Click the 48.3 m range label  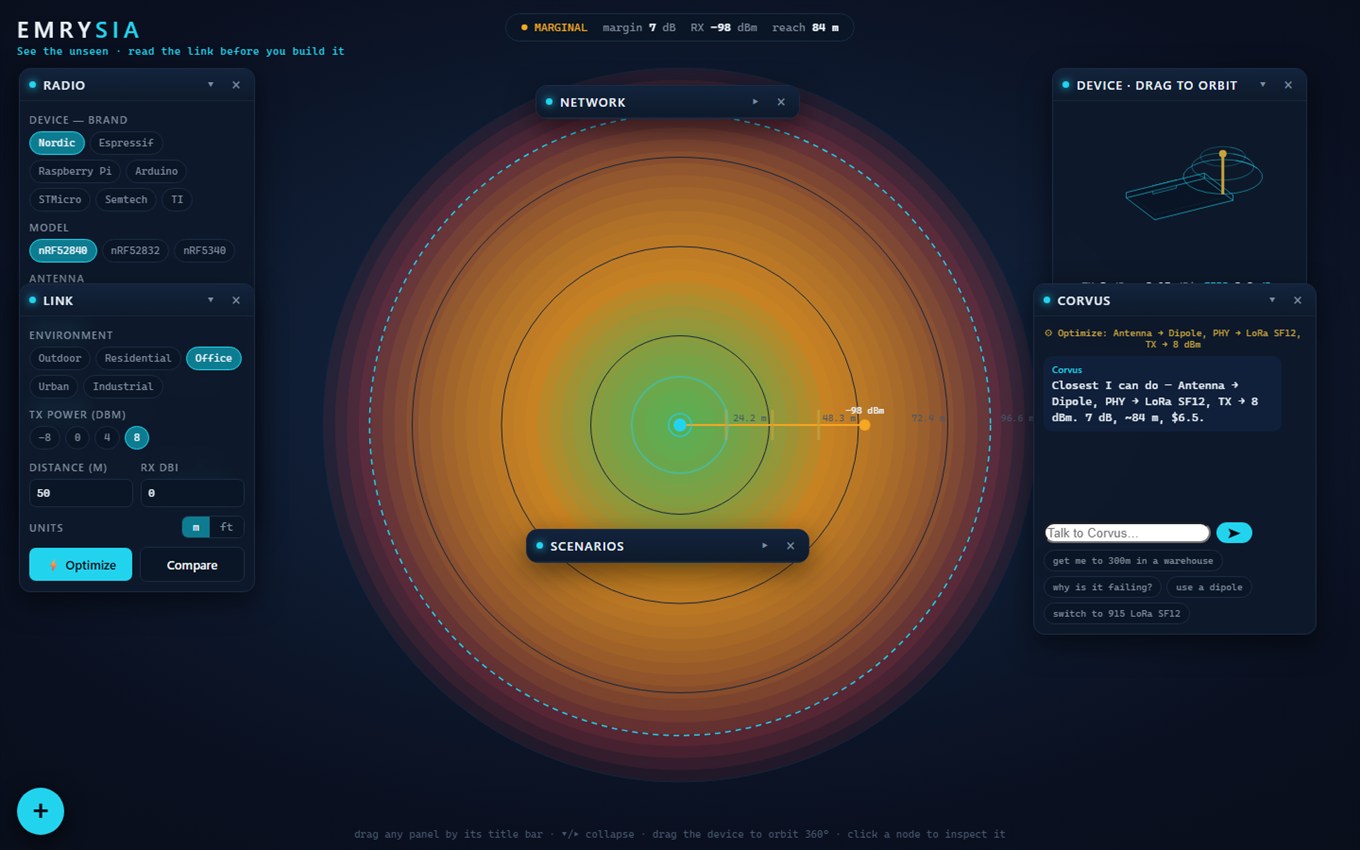[840, 418]
